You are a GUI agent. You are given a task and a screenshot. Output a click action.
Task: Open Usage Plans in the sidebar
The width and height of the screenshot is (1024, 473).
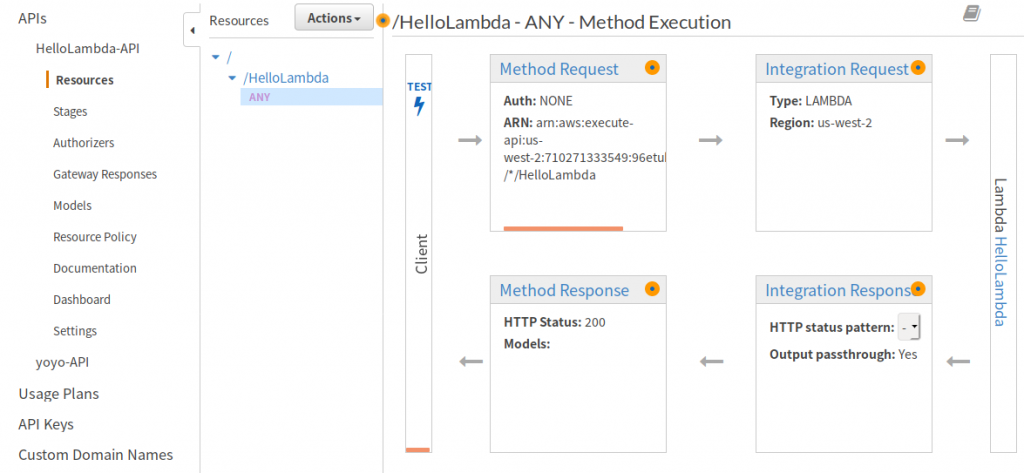click(x=58, y=393)
